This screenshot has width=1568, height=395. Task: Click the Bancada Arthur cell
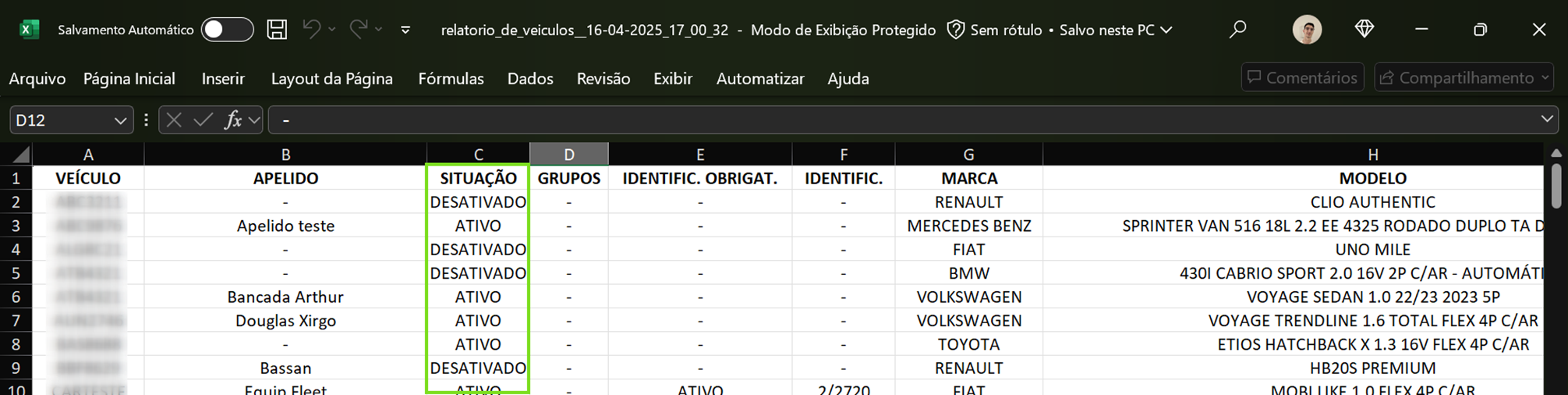tap(285, 297)
